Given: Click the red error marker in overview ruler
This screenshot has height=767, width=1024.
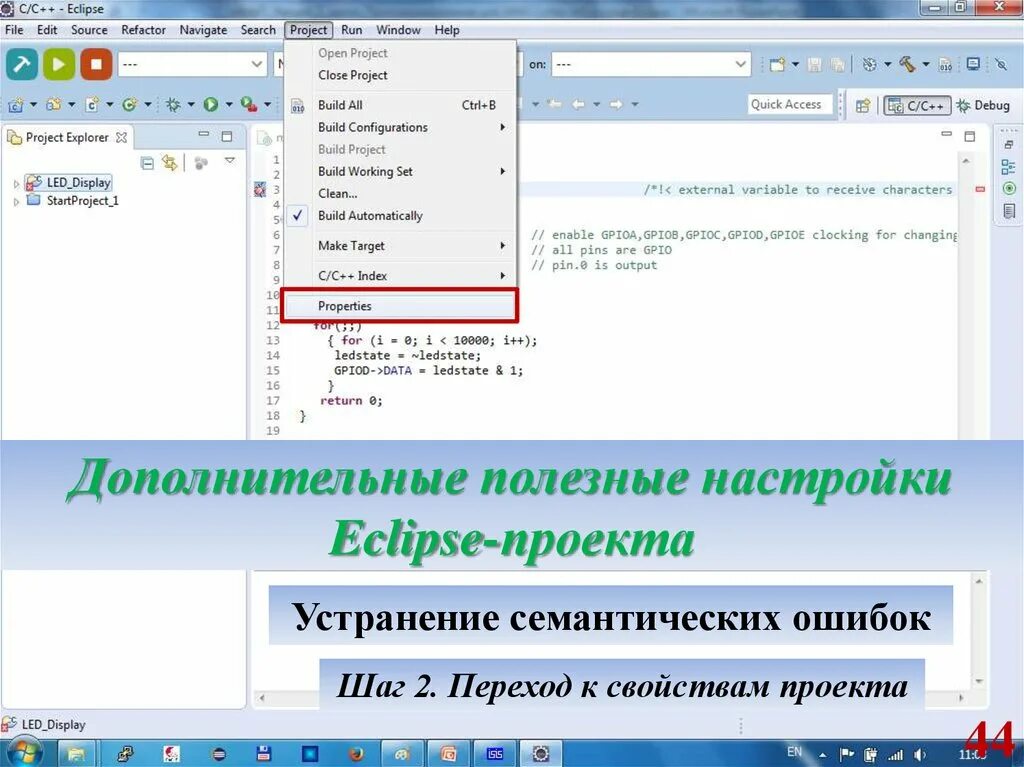Looking at the screenshot, I should [x=980, y=189].
